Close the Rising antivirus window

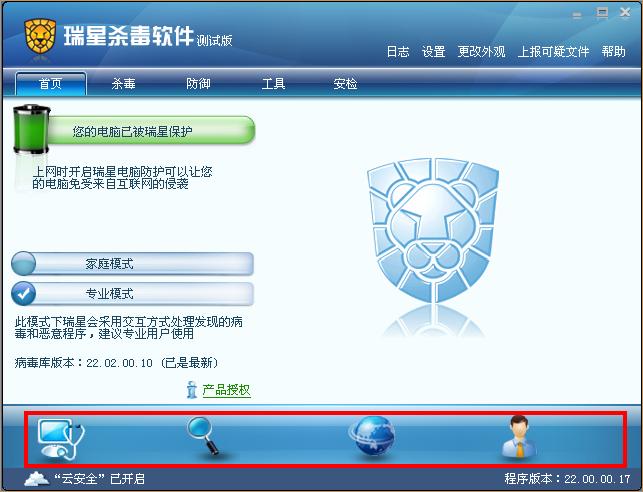pyautogui.click(x=625, y=14)
